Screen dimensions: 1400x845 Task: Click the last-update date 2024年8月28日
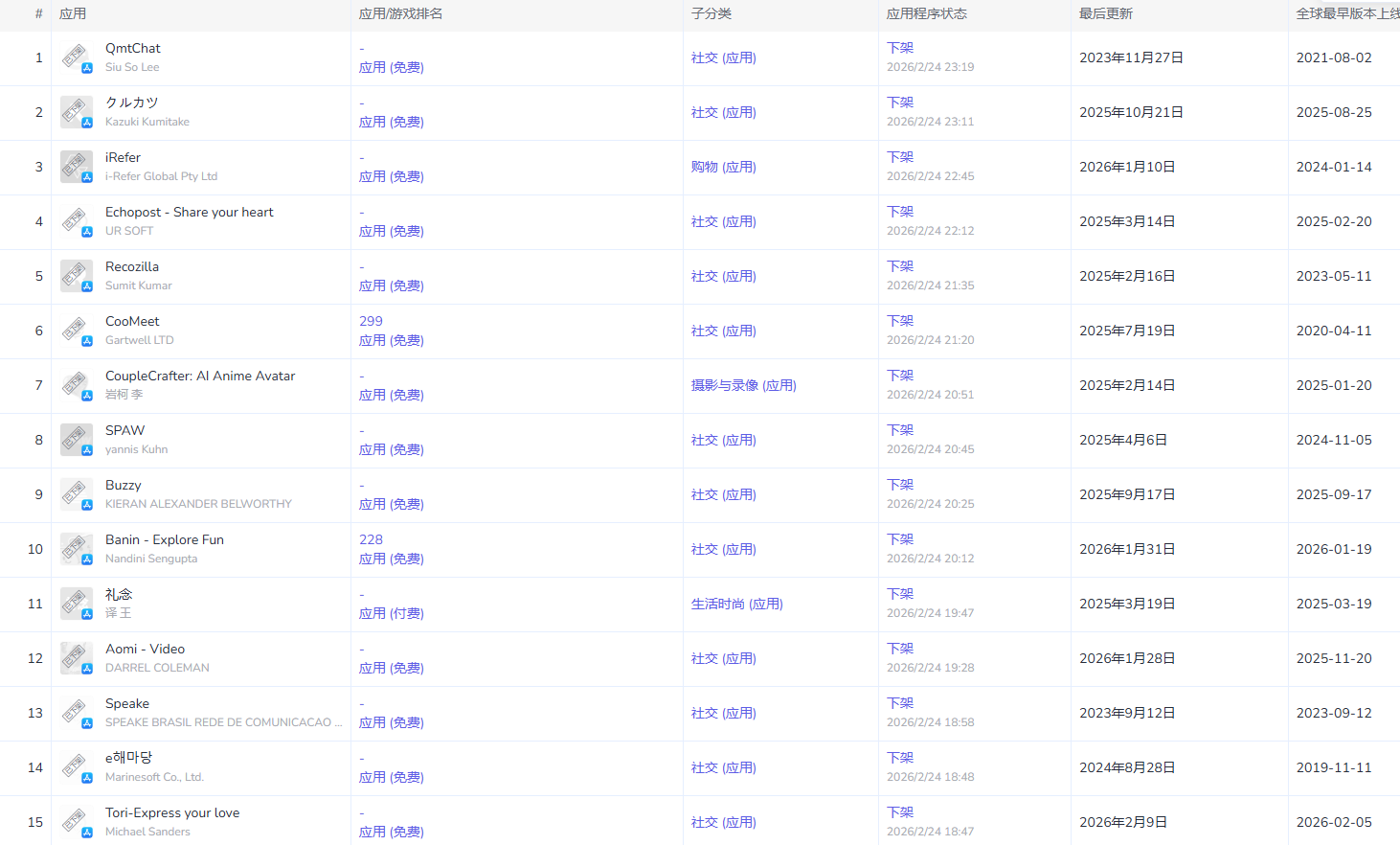click(x=1127, y=767)
